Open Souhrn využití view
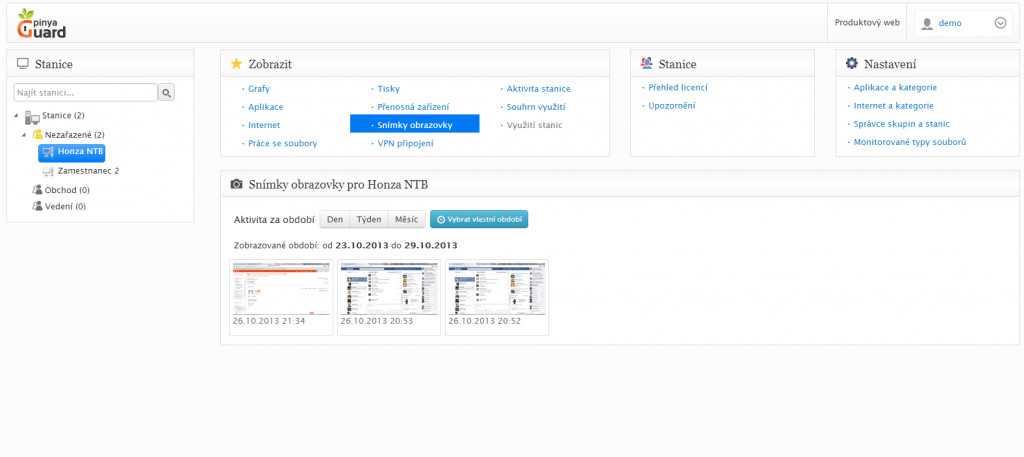 536,106
